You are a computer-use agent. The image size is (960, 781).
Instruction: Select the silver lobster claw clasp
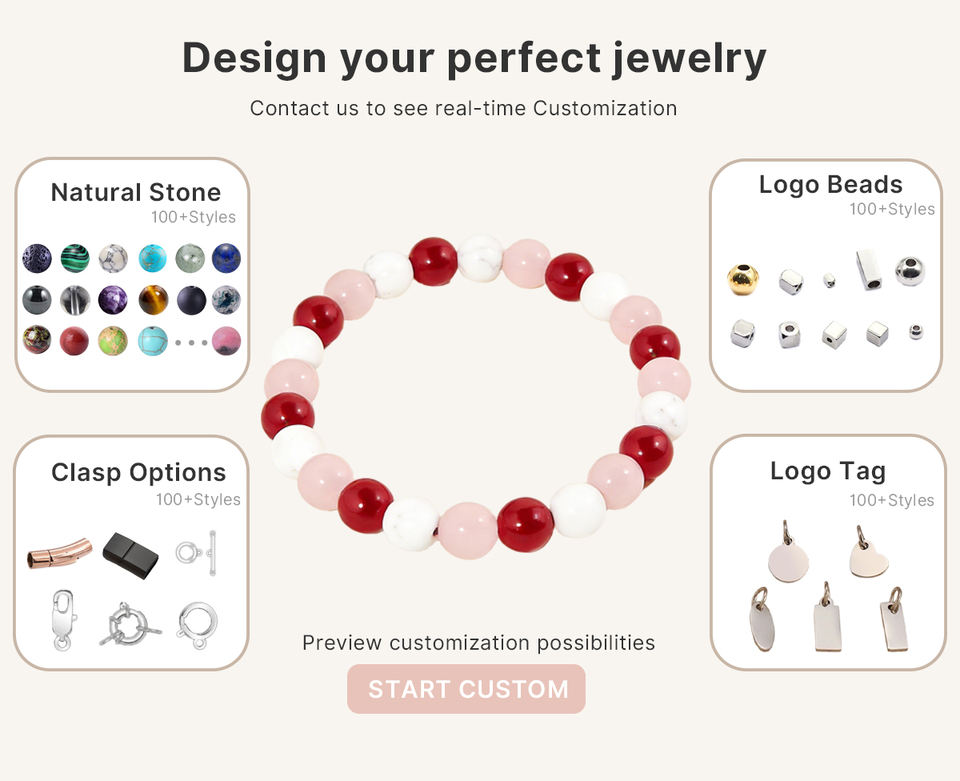63,619
